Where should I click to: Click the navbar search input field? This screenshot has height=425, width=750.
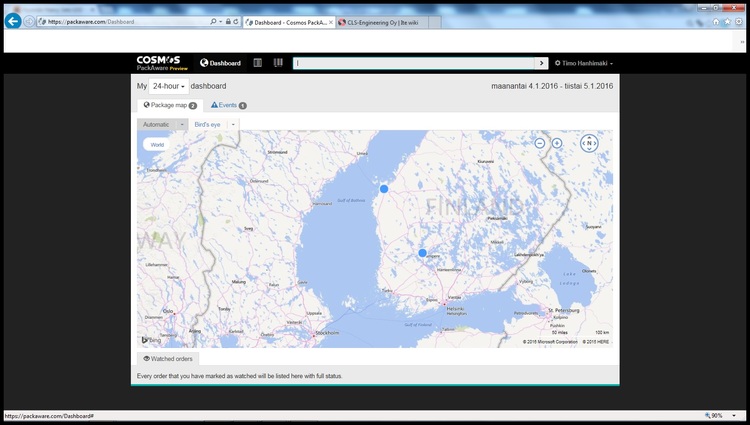[x=414, y=63]
